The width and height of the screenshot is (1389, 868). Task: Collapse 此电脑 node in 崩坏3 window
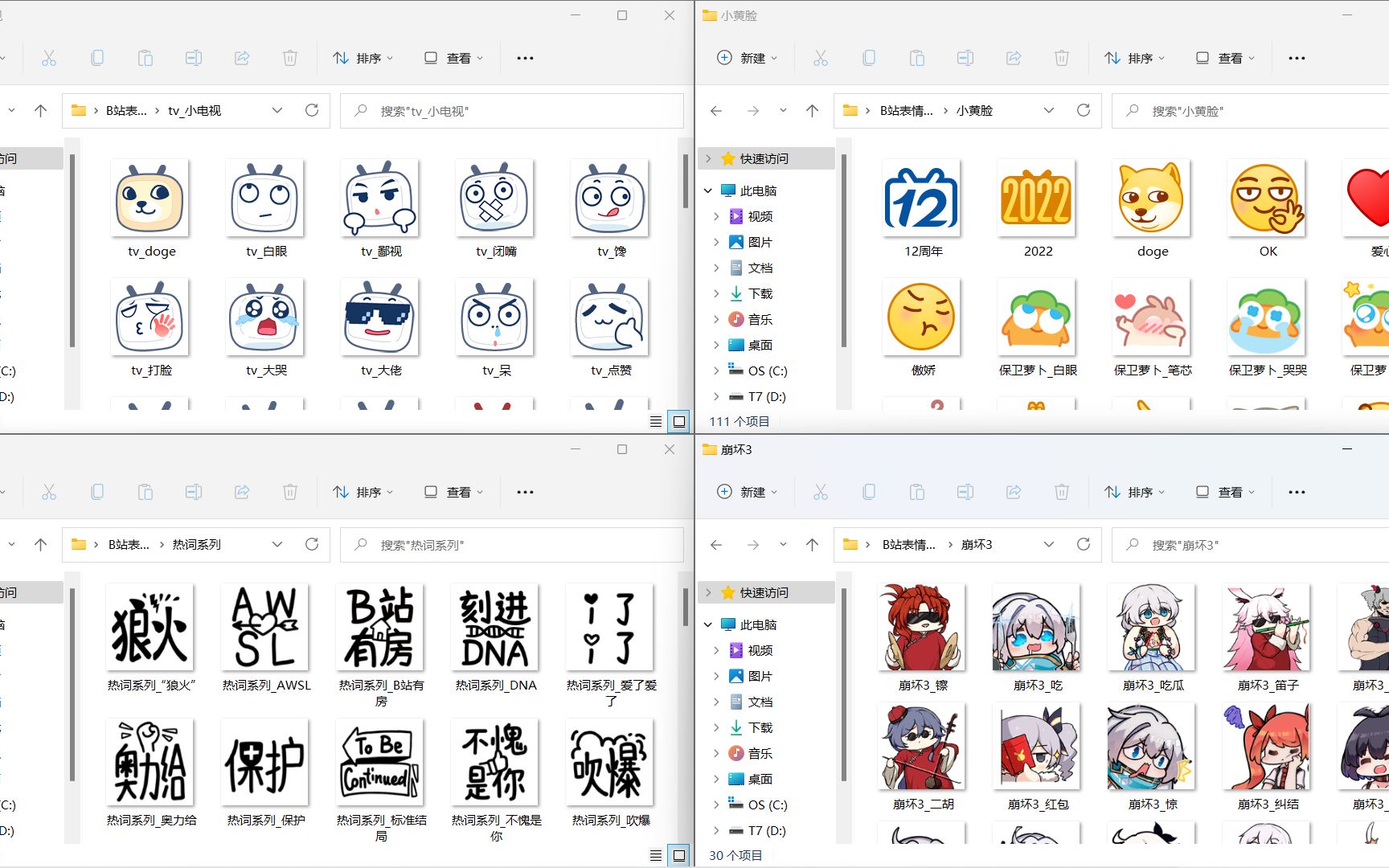point(708,624)
